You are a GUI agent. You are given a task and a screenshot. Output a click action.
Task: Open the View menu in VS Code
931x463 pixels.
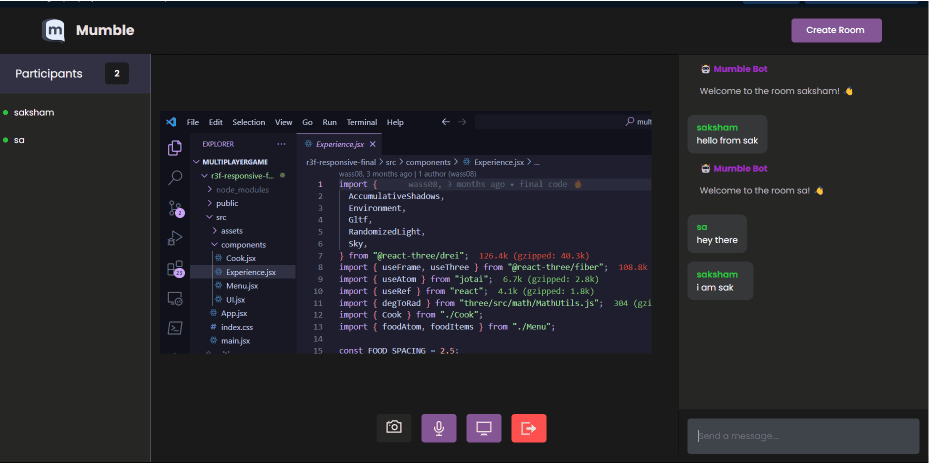pyautogui.click(x=283, y=122)
